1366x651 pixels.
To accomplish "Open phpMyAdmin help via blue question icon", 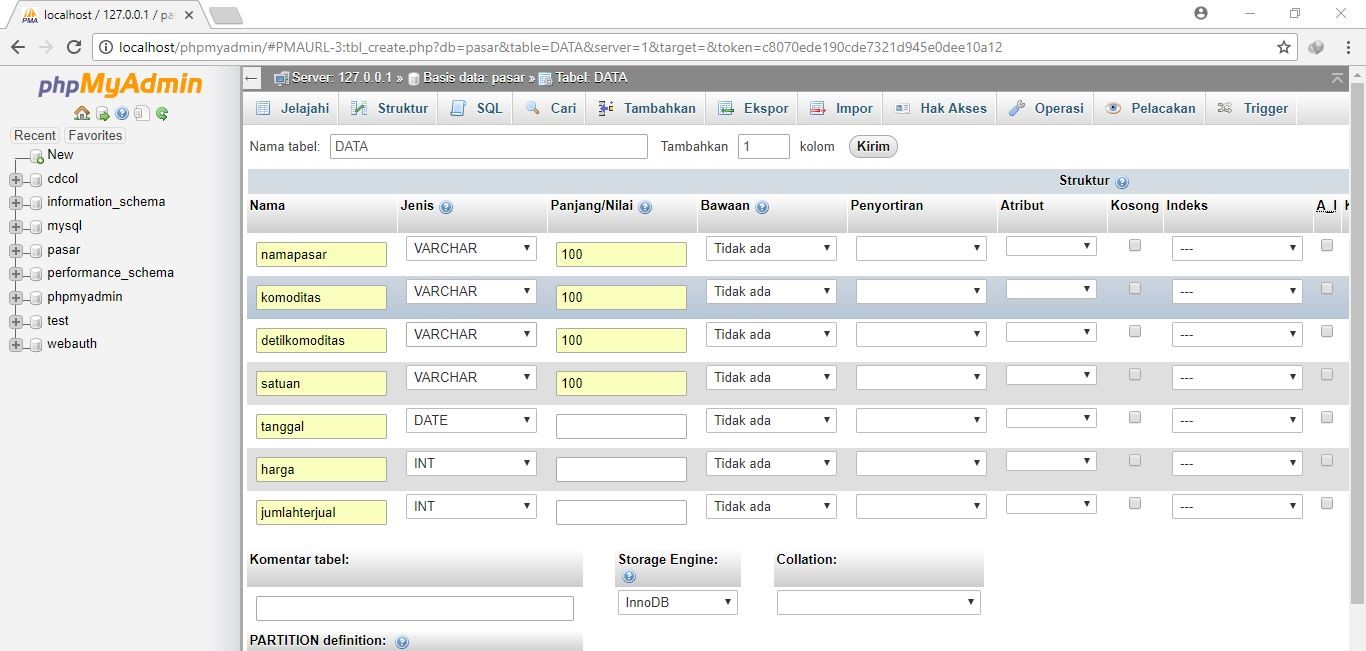I will pos(121,113).
